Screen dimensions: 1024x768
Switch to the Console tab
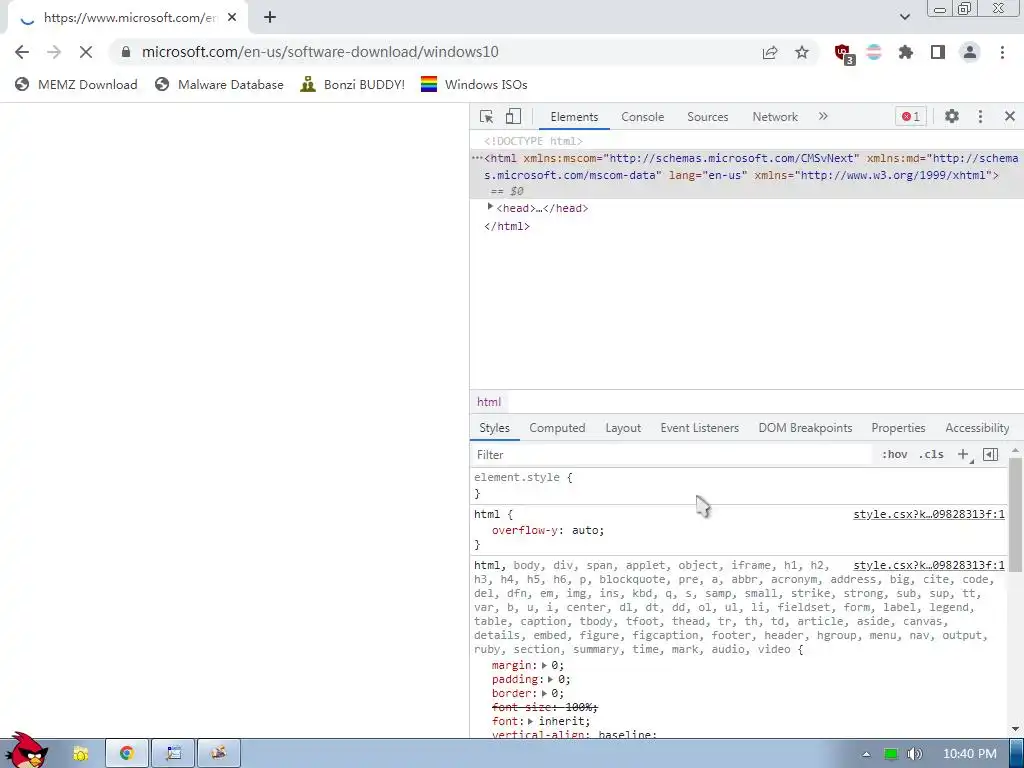pyautogui.click(x=643, y=117)
